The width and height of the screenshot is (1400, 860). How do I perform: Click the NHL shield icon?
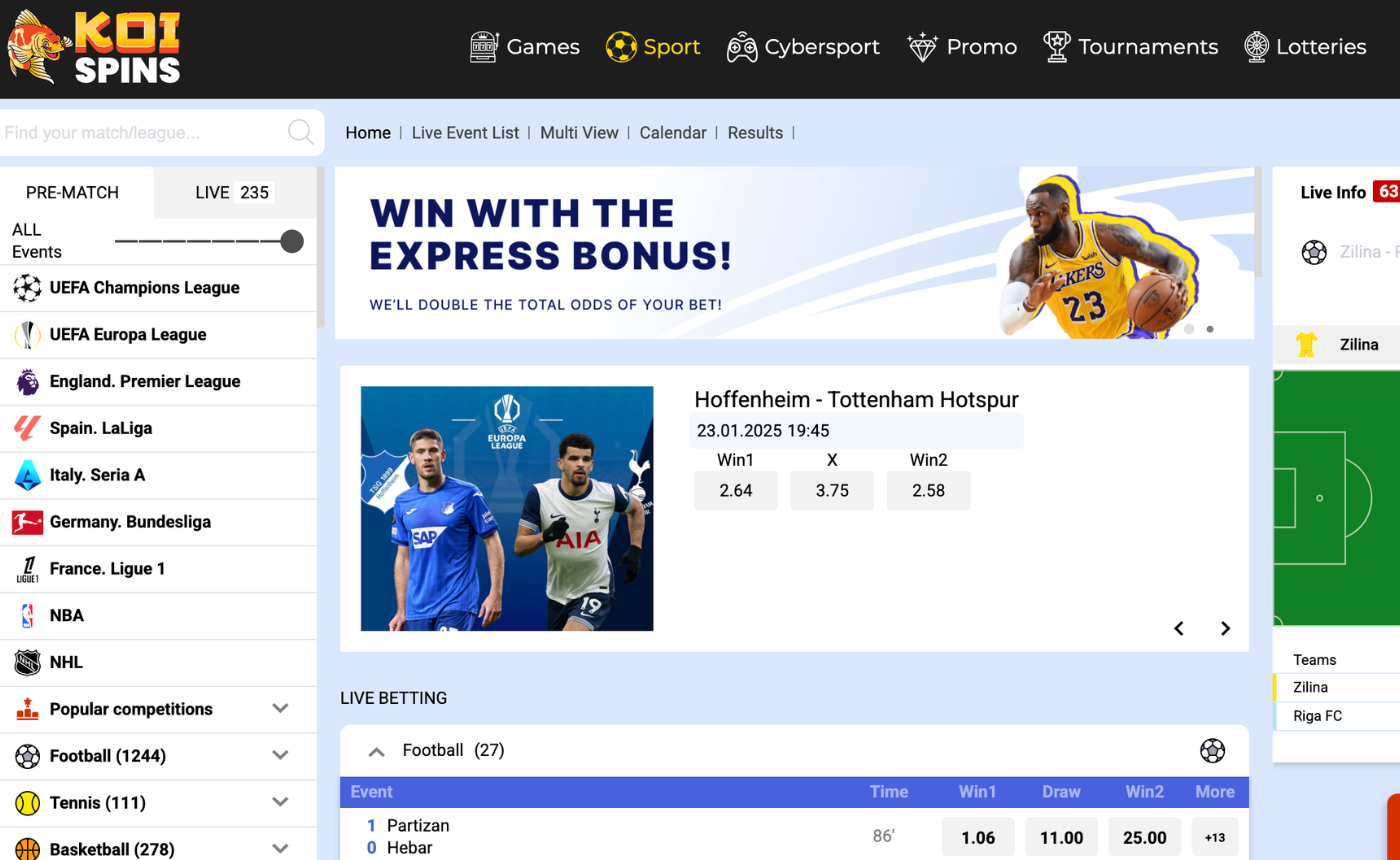point(27,662)
